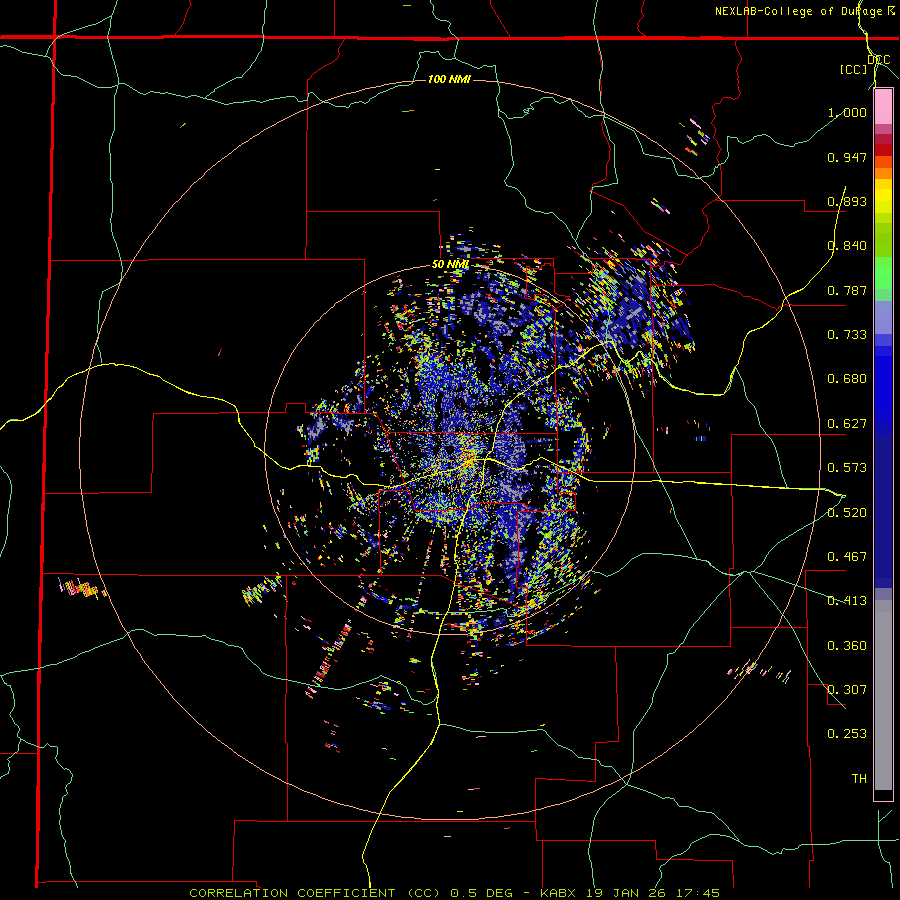
Task: Click the bright green band on color bar
Action: tap(883, 273)
